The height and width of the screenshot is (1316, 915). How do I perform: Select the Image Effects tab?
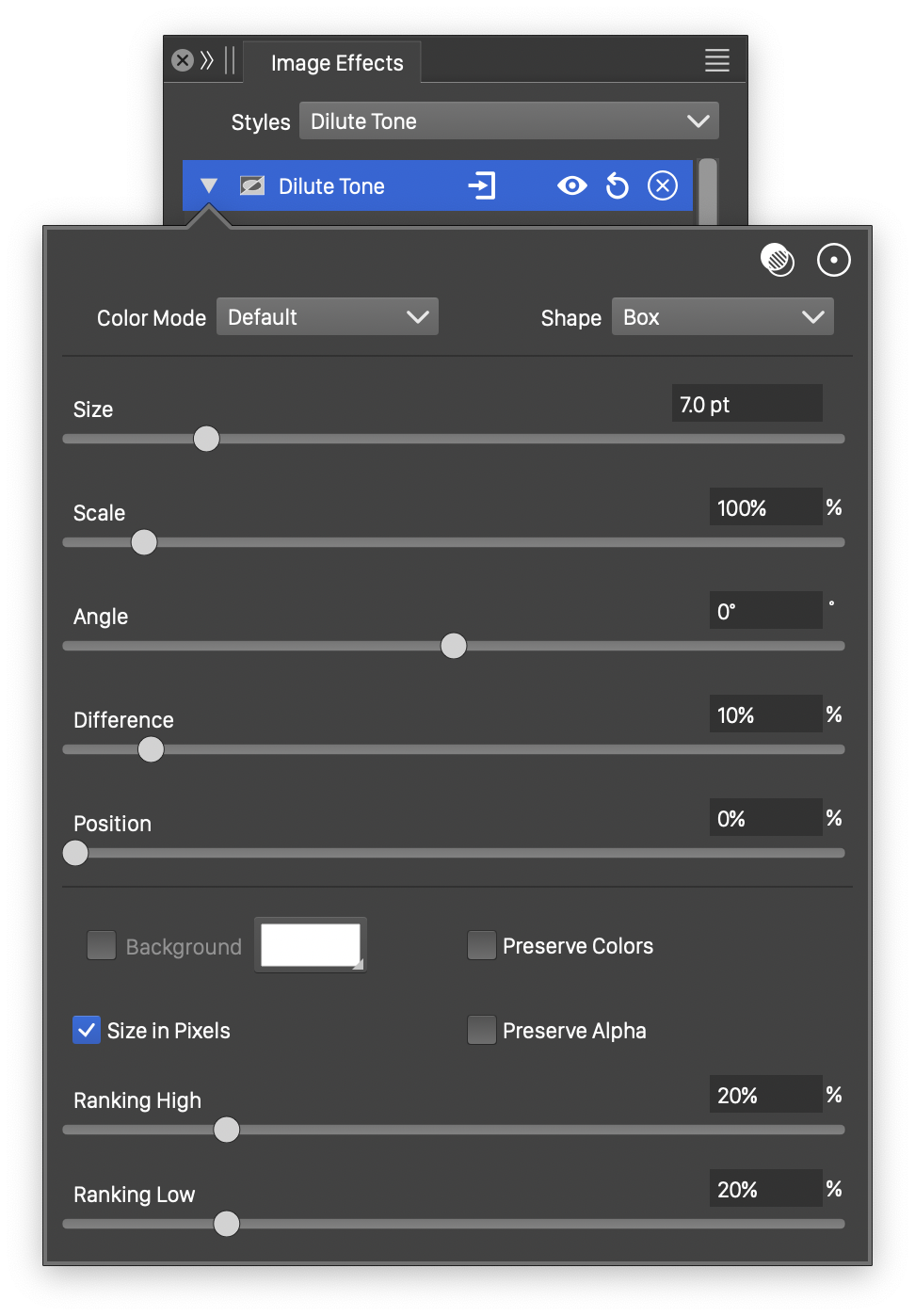pos(336,63)
